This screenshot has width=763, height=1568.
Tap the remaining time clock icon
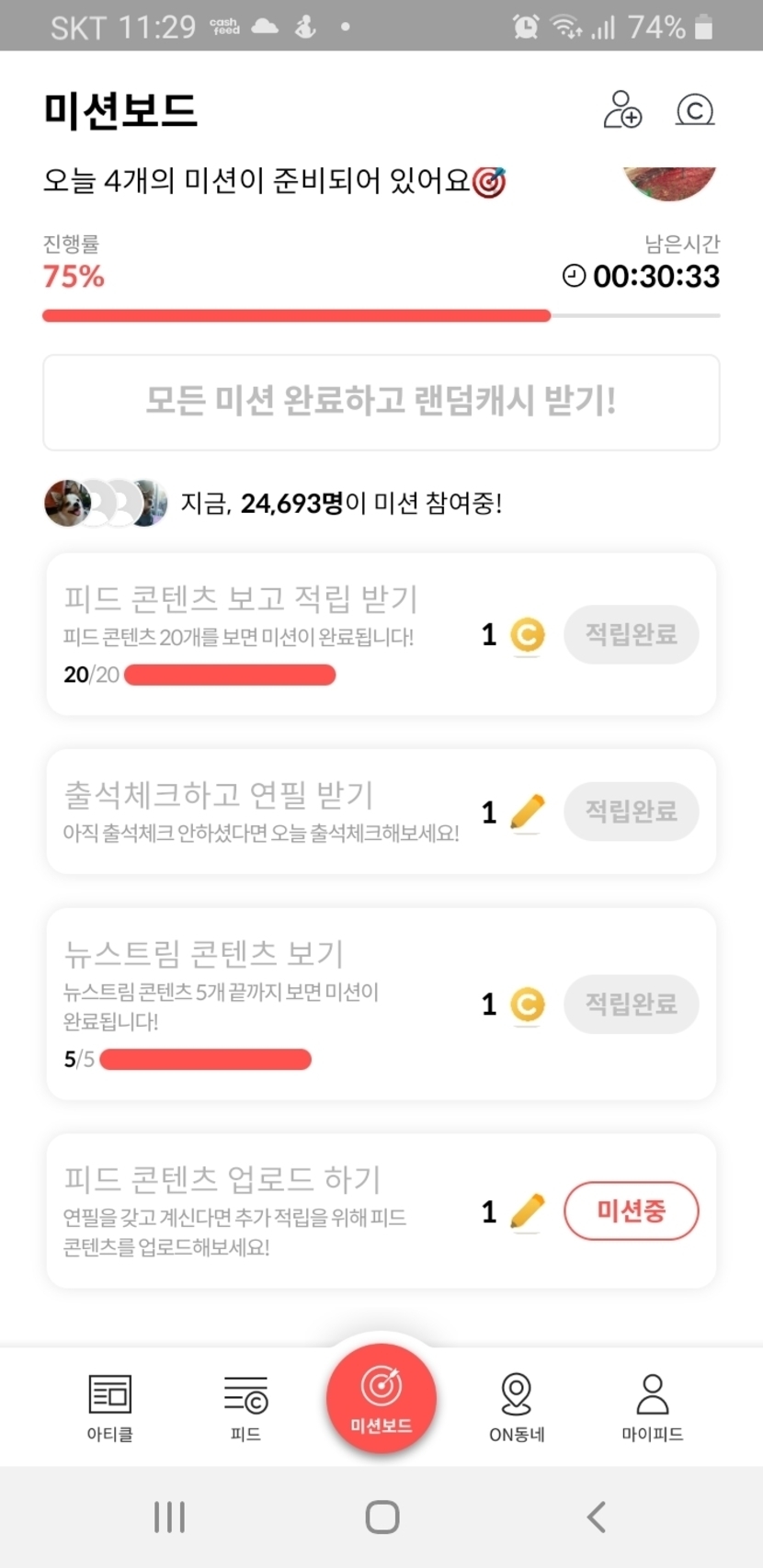574,276
